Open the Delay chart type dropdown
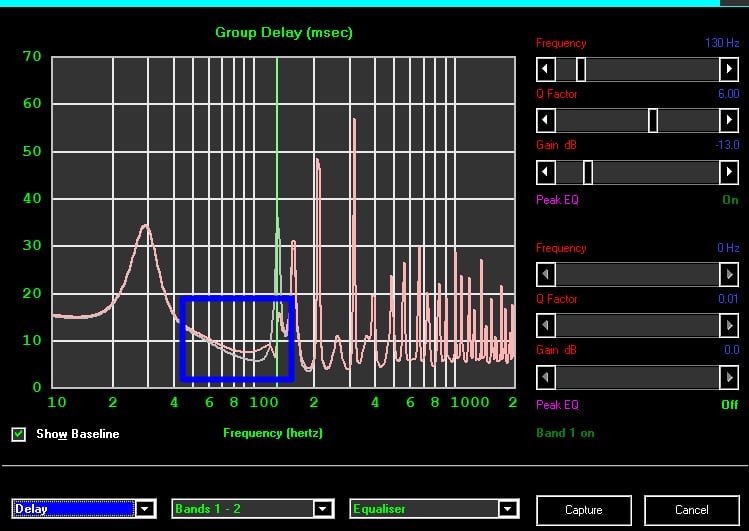The width and height of the screenshot is (749, 531). (145, 509)
